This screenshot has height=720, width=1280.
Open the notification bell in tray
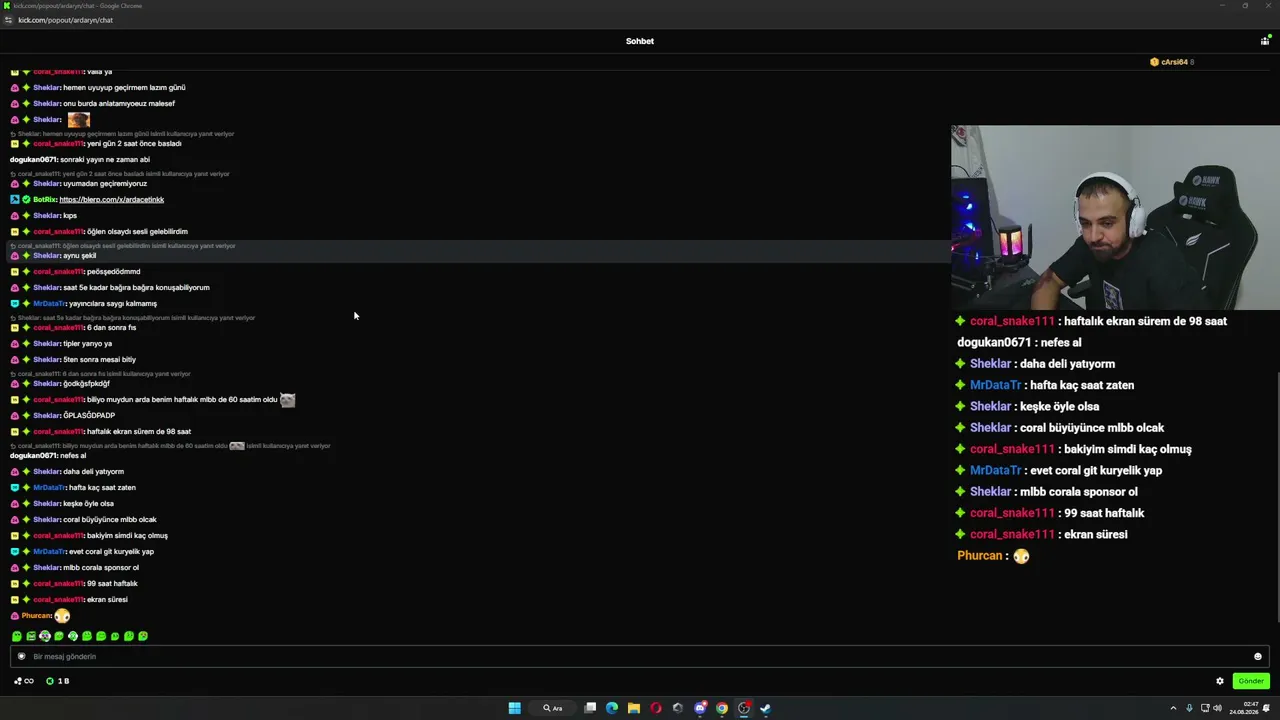coord(1267,708)
